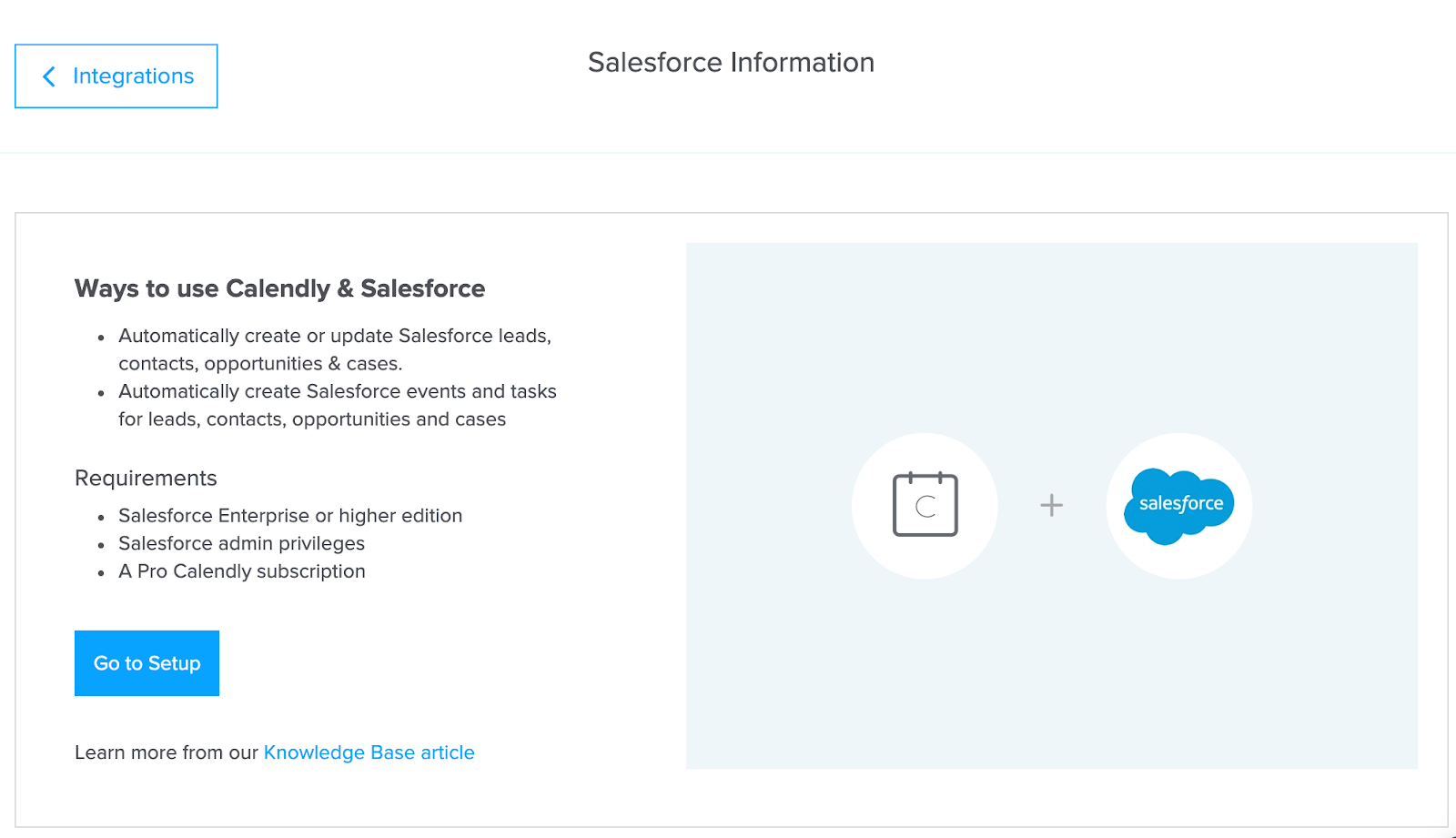Screen dimensions: 1456x838
Task: Return to Integrations page
Action: click(x=116, y=76)
